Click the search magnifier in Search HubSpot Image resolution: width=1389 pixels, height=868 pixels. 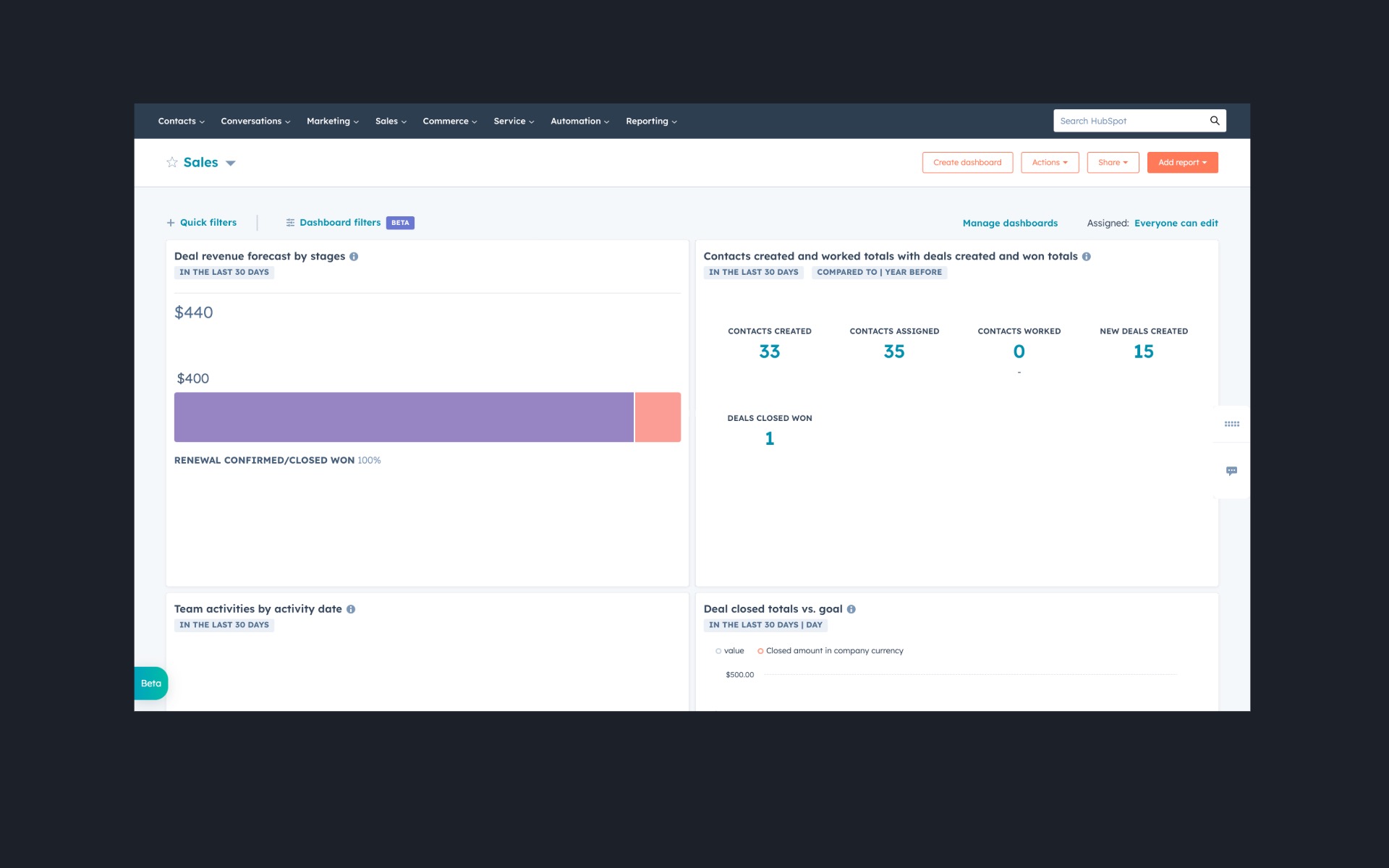coord(1214,121)
